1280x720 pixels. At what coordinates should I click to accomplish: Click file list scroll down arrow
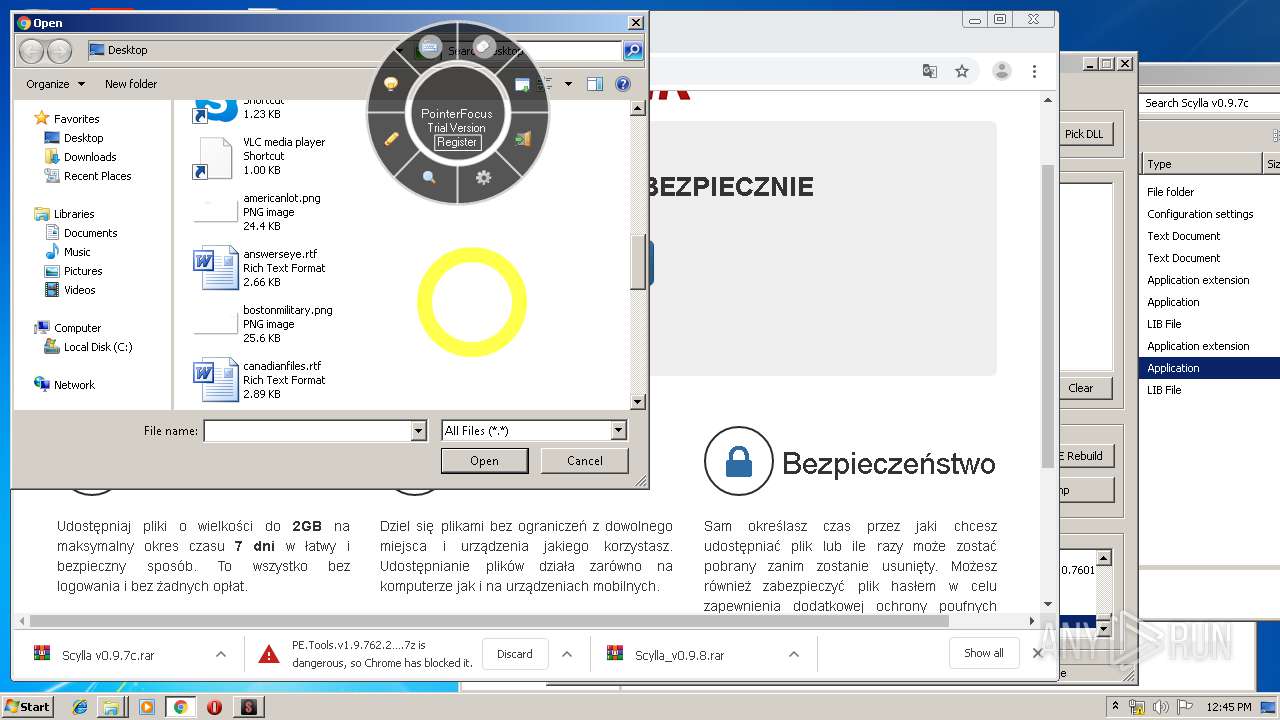point(638,402)
